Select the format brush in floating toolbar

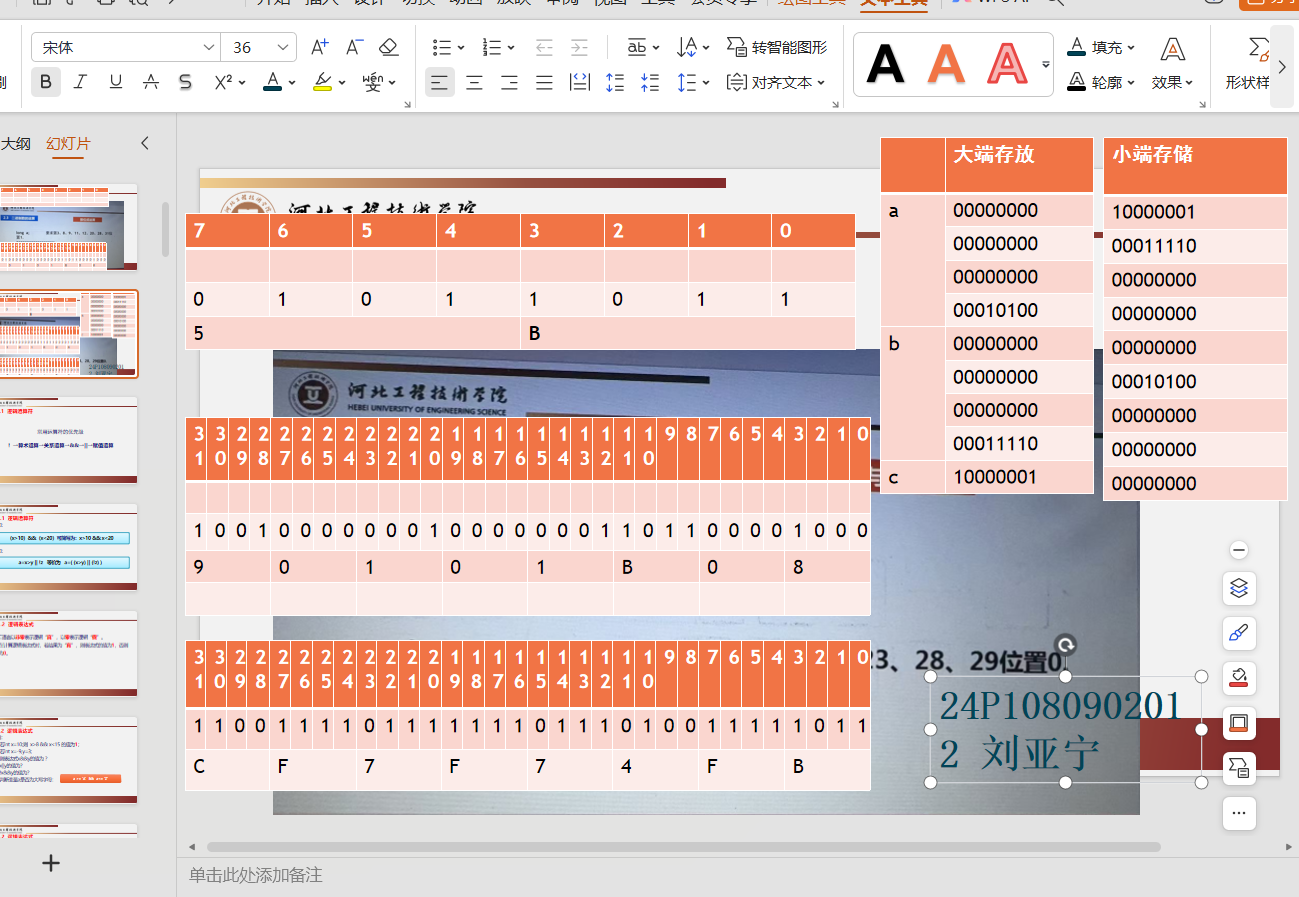coord(1239,633)
